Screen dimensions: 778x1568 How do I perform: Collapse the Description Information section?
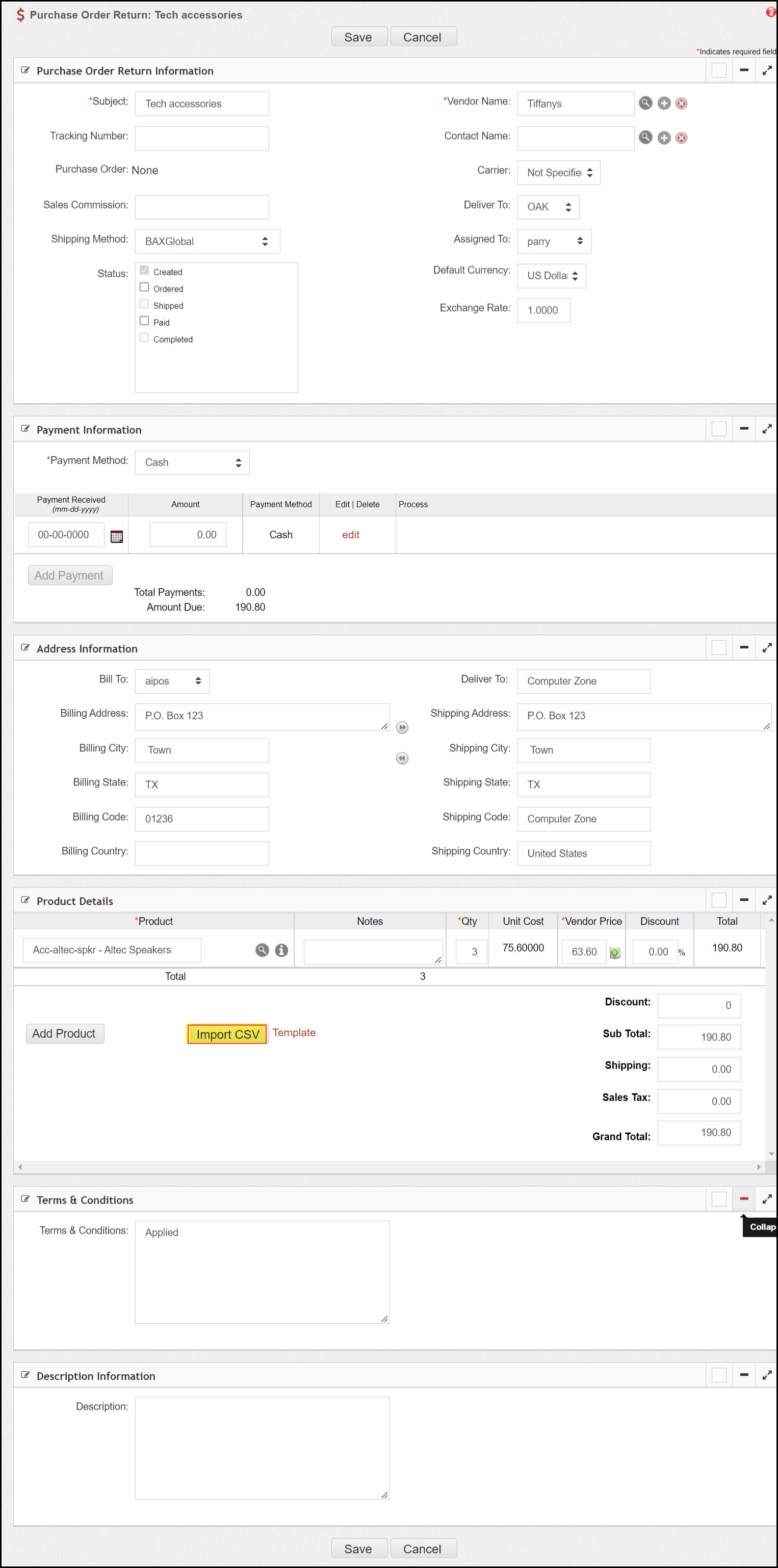point(744,1375)
